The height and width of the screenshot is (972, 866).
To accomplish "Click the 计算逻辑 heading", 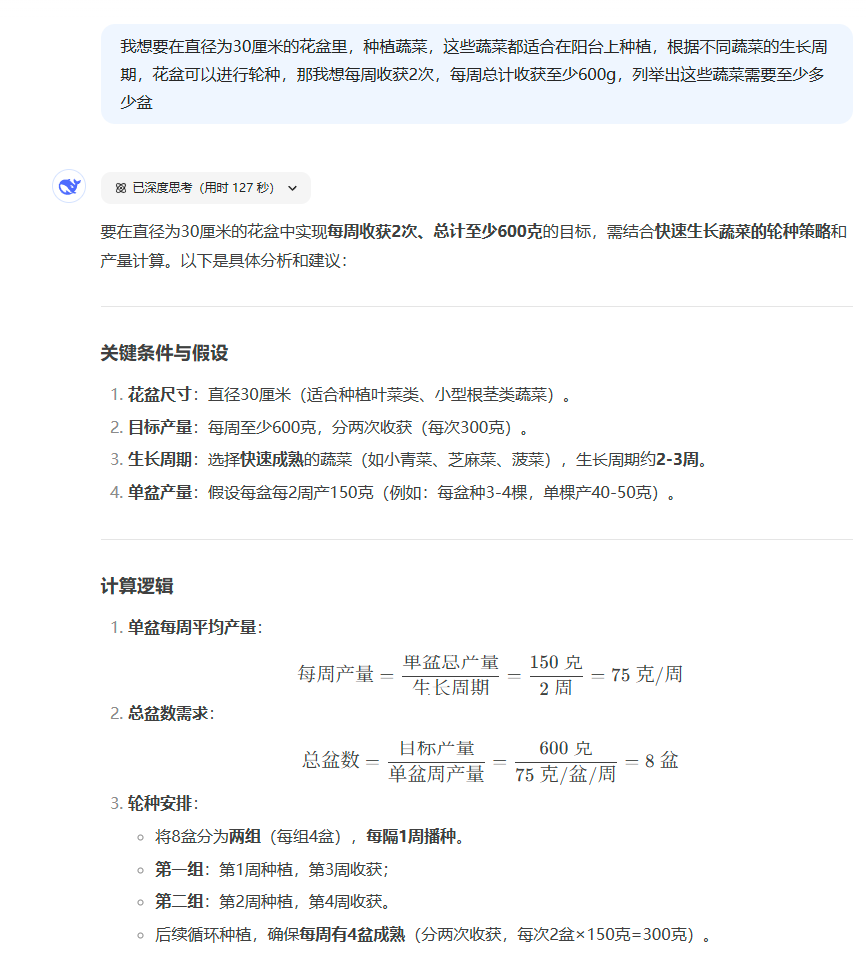I will (137, 586).
